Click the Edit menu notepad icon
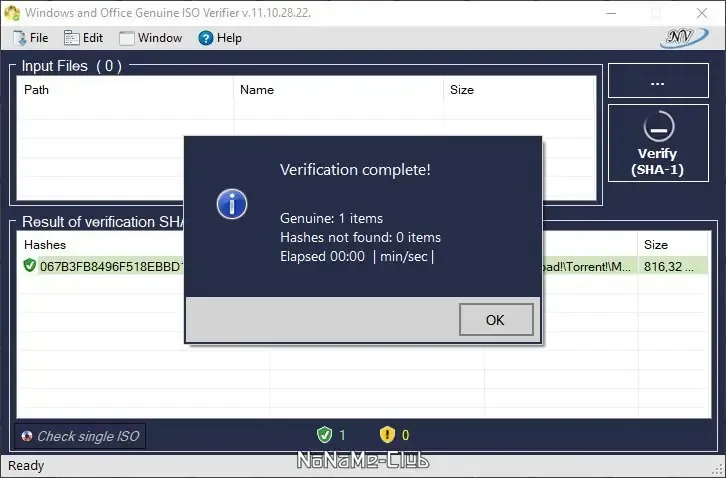This screenshot has width=726, height=478. [x=71, y=38]
